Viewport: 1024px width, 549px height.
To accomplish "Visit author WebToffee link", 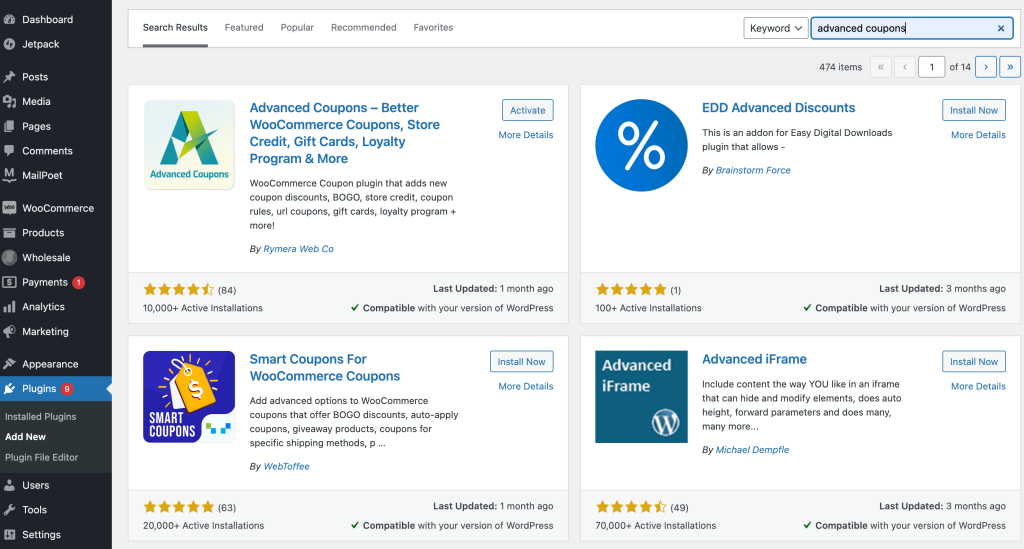I will [x=287, y=466].
